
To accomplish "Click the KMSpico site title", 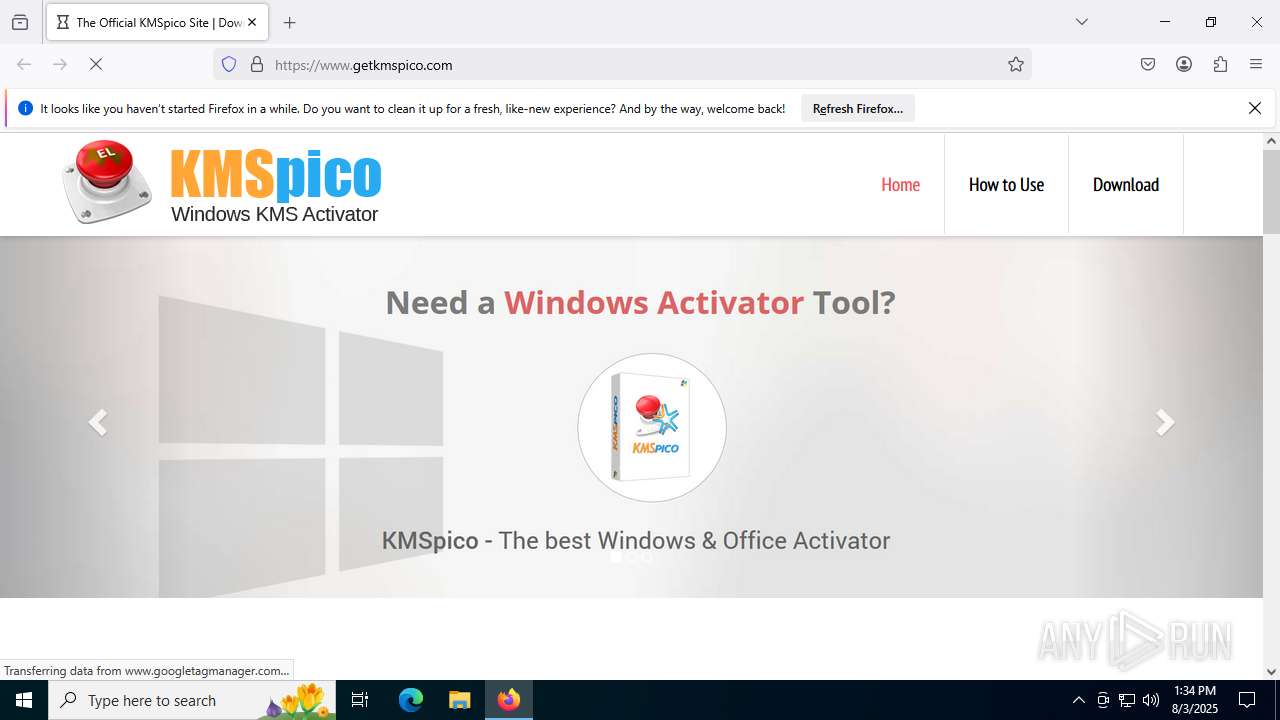I will [x=276, y=174].
